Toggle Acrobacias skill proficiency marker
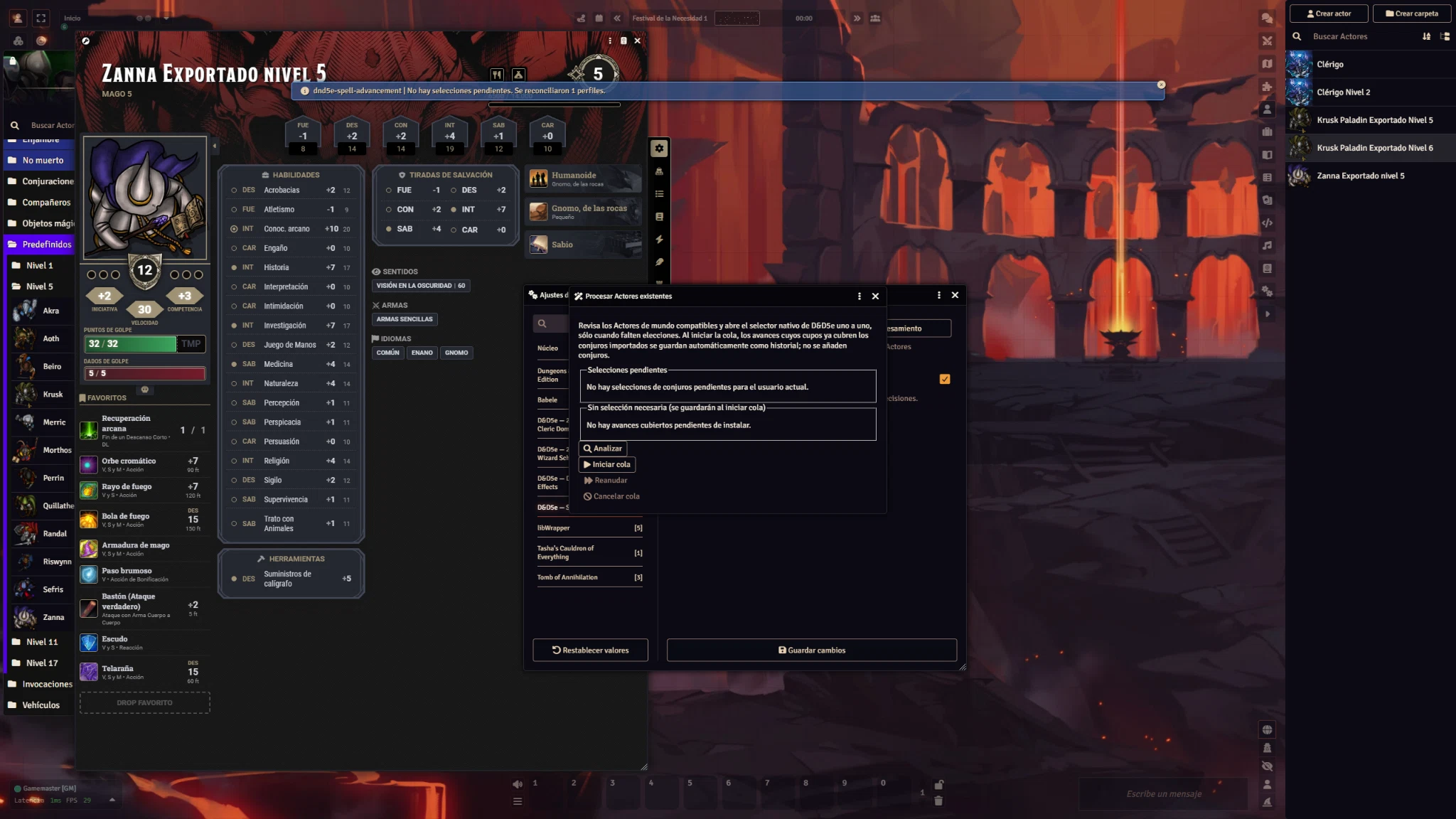 (234, 191)
